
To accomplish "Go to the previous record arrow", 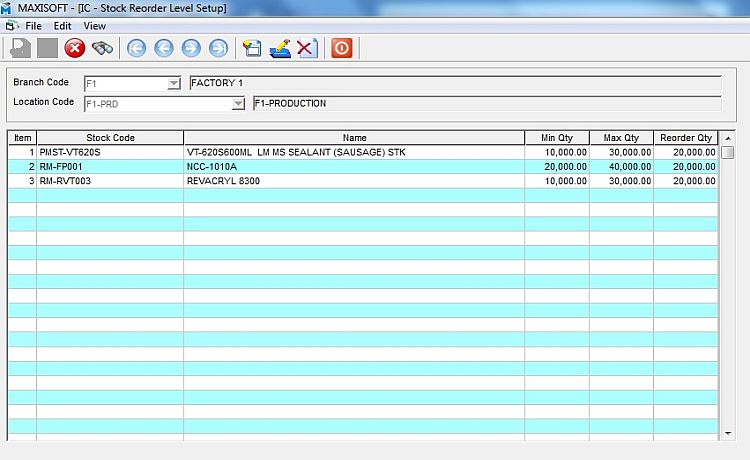I will [x=163, y=48].
